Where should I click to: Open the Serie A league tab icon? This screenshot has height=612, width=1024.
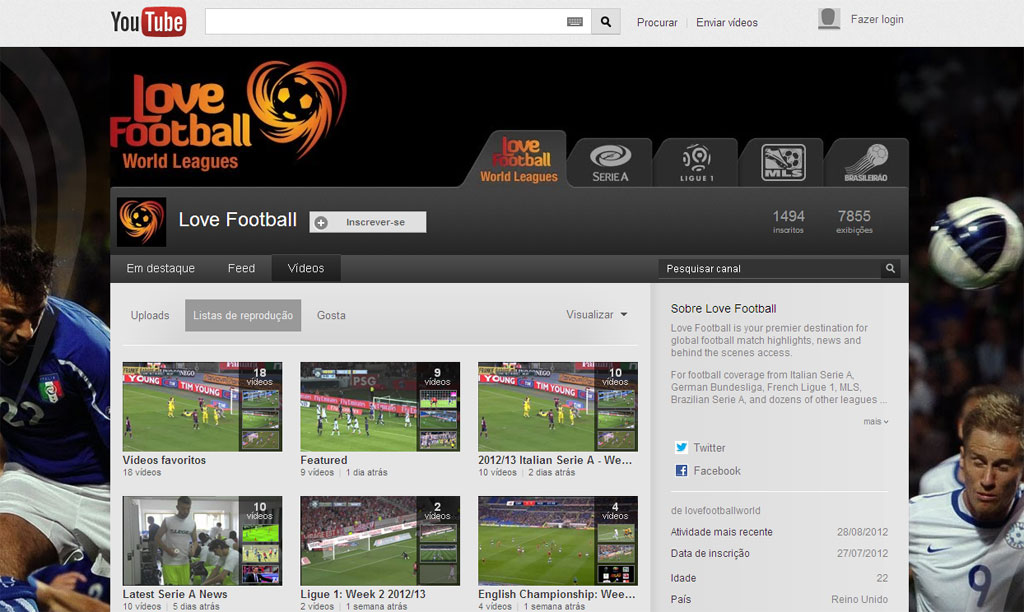(610, 163)
